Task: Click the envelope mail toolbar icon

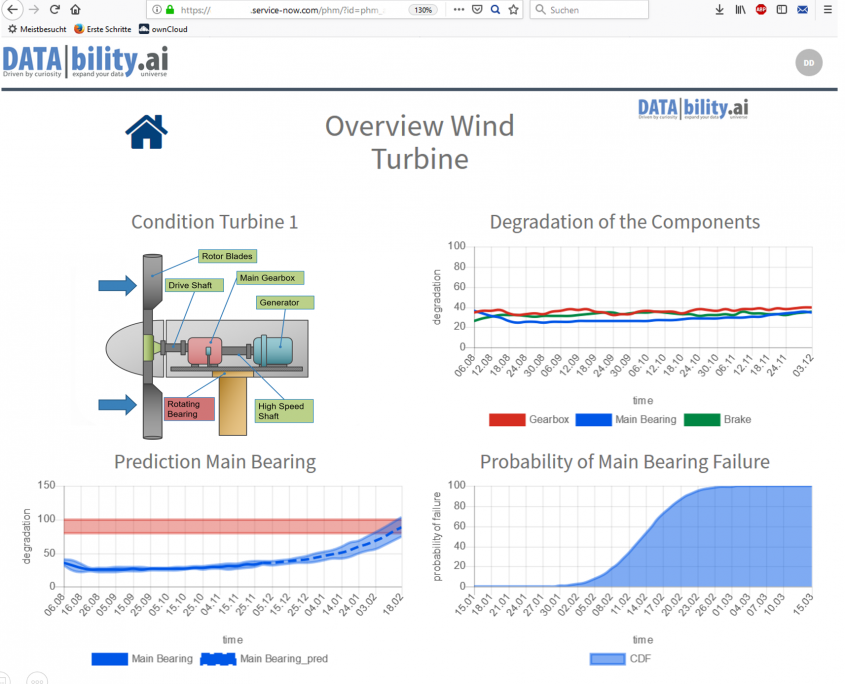Action: [802, 10]
